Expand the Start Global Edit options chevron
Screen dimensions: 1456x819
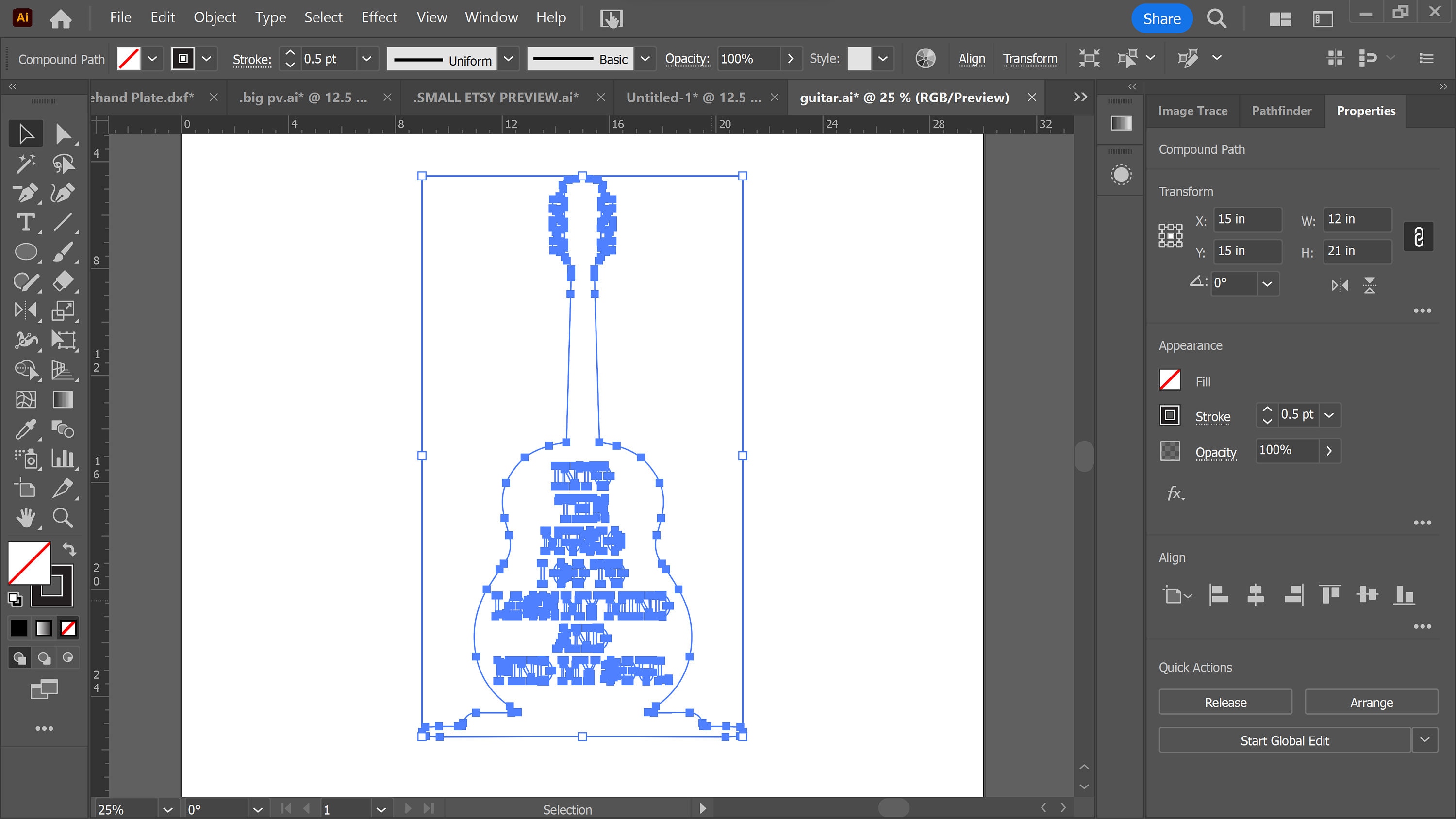(x=1425, y=740)
